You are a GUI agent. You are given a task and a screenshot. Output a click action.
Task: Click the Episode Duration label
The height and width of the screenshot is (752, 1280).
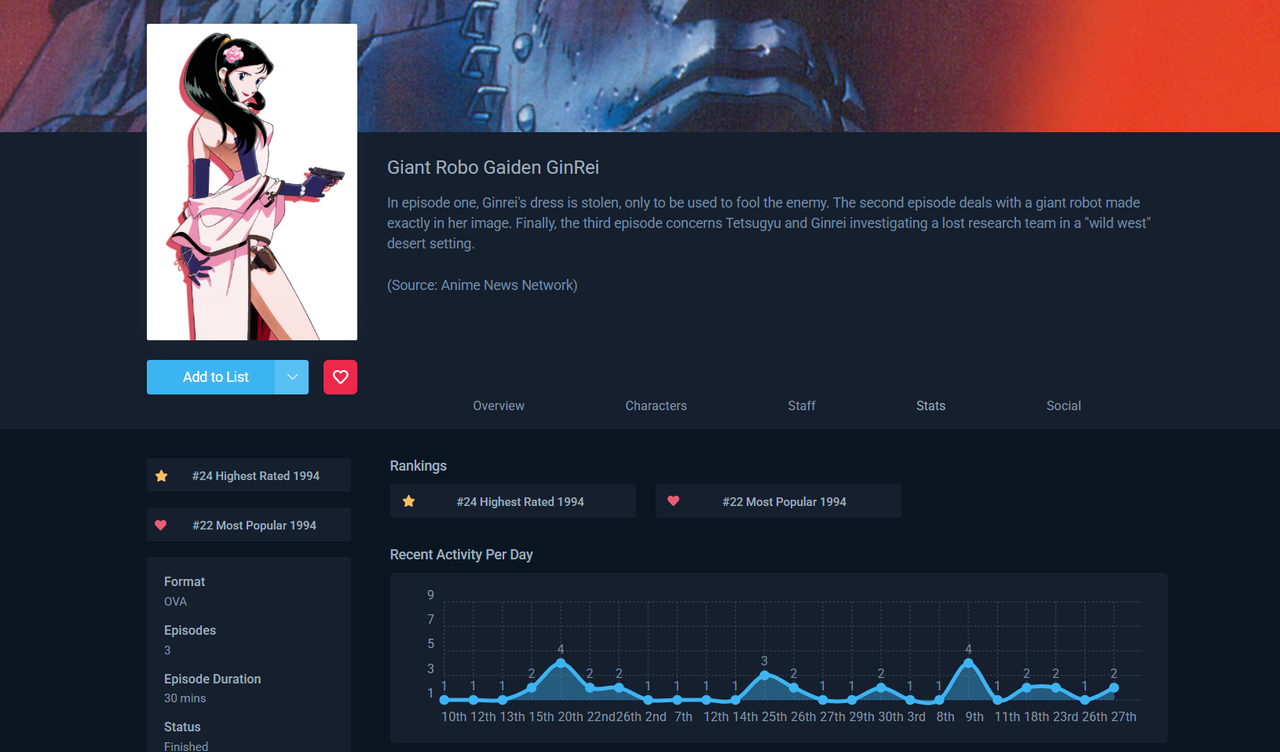click(x=212, y=678)
